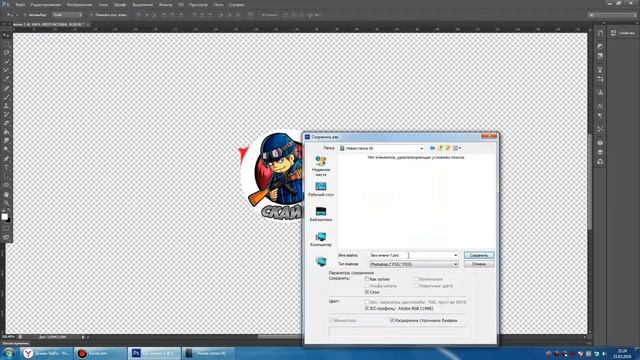Open the Просмотр menu
The width and height of the screenshot is (640, 360).
coord(198,5)
